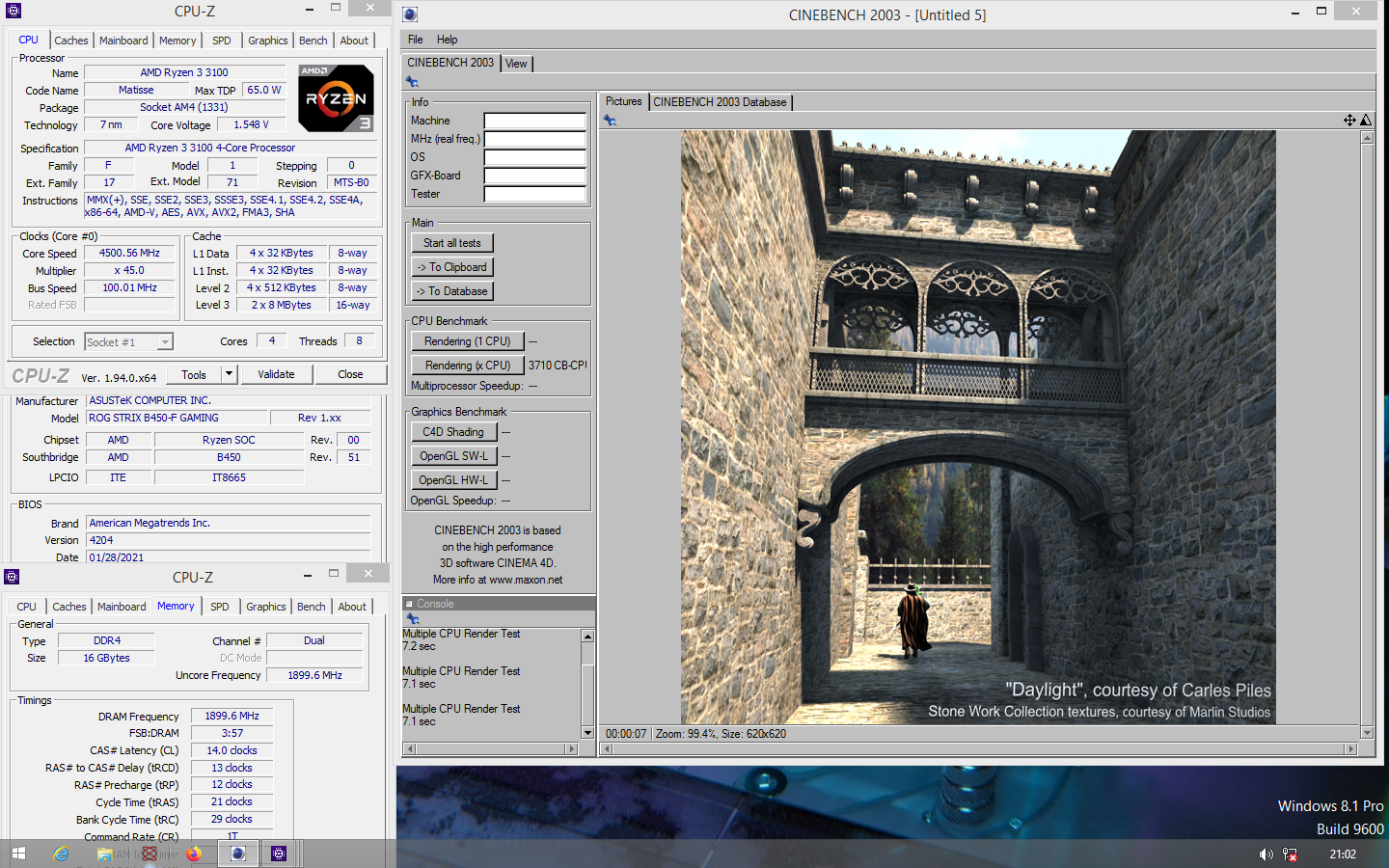The height and width of the screenshot is (868, 1389).
Task: Open Mainboard tab in top CPU-Z window
Action: [123, 41]
